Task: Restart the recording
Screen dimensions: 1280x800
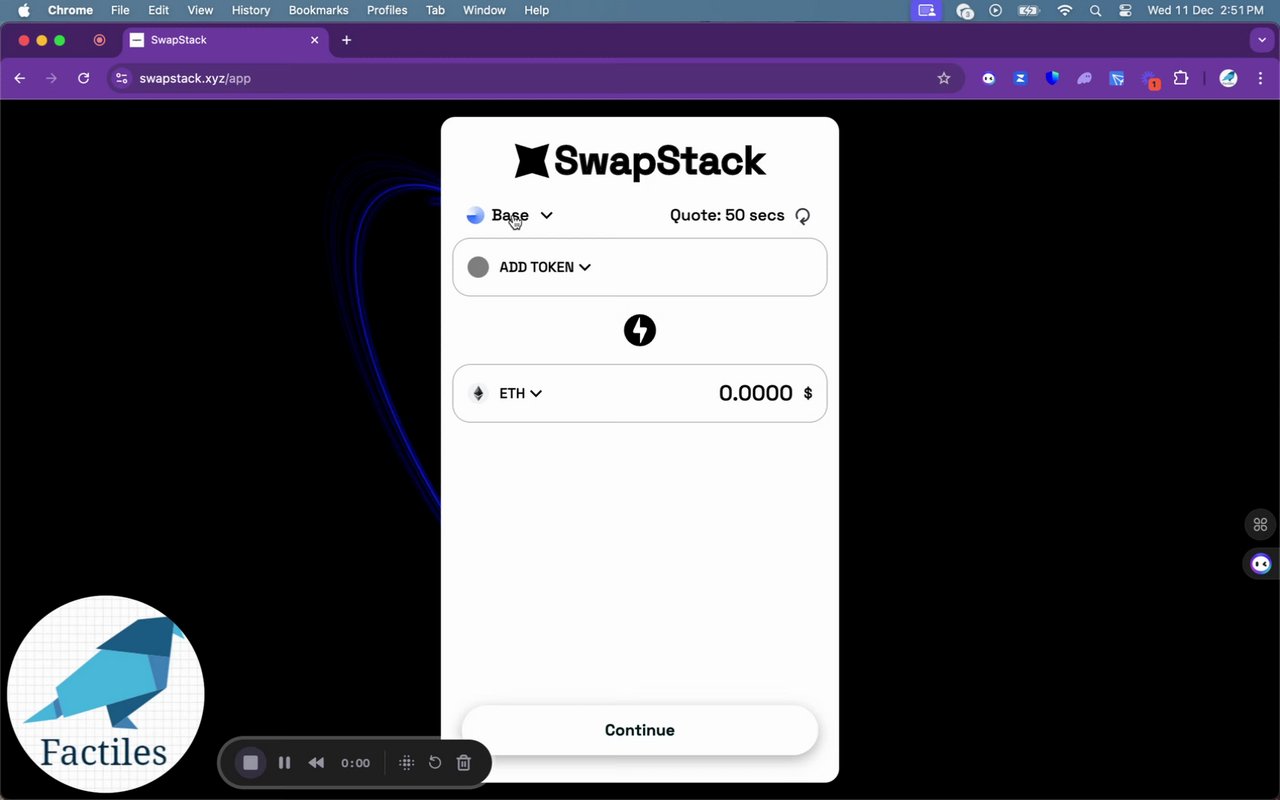Action: [435, 763]
